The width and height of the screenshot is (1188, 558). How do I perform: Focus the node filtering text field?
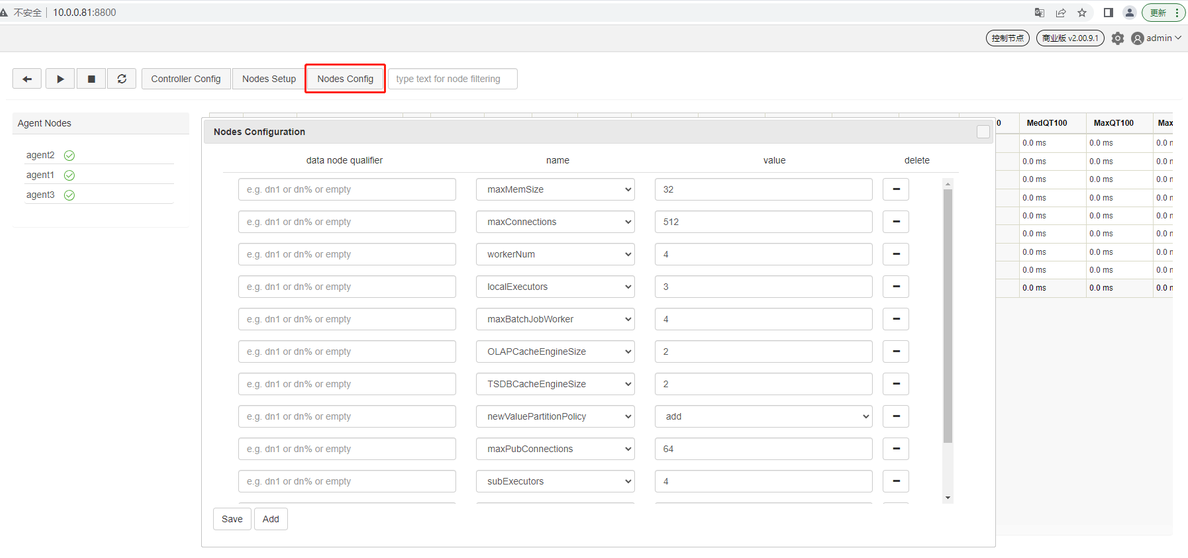452,79
